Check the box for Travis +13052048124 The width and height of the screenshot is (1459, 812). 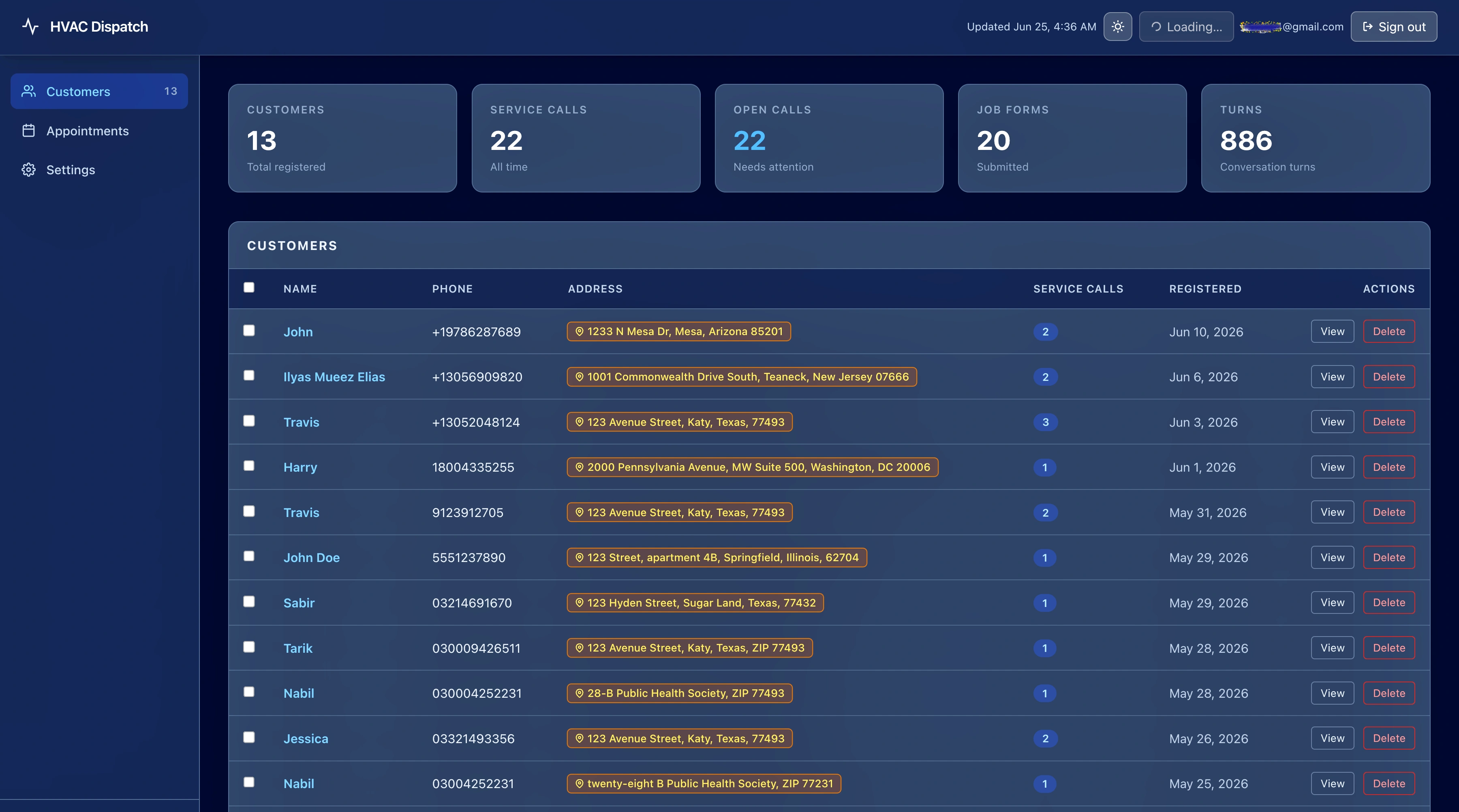tap(249, 421)
